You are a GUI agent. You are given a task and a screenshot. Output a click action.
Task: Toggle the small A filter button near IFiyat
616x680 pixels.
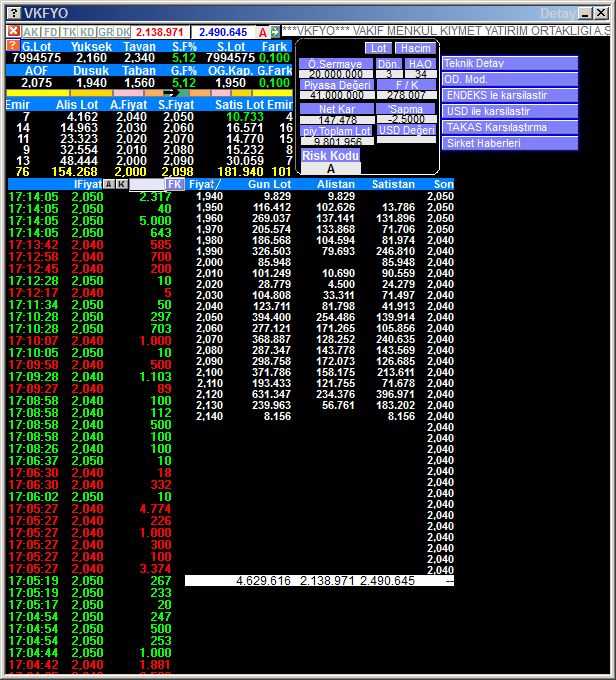click(109, 184)
